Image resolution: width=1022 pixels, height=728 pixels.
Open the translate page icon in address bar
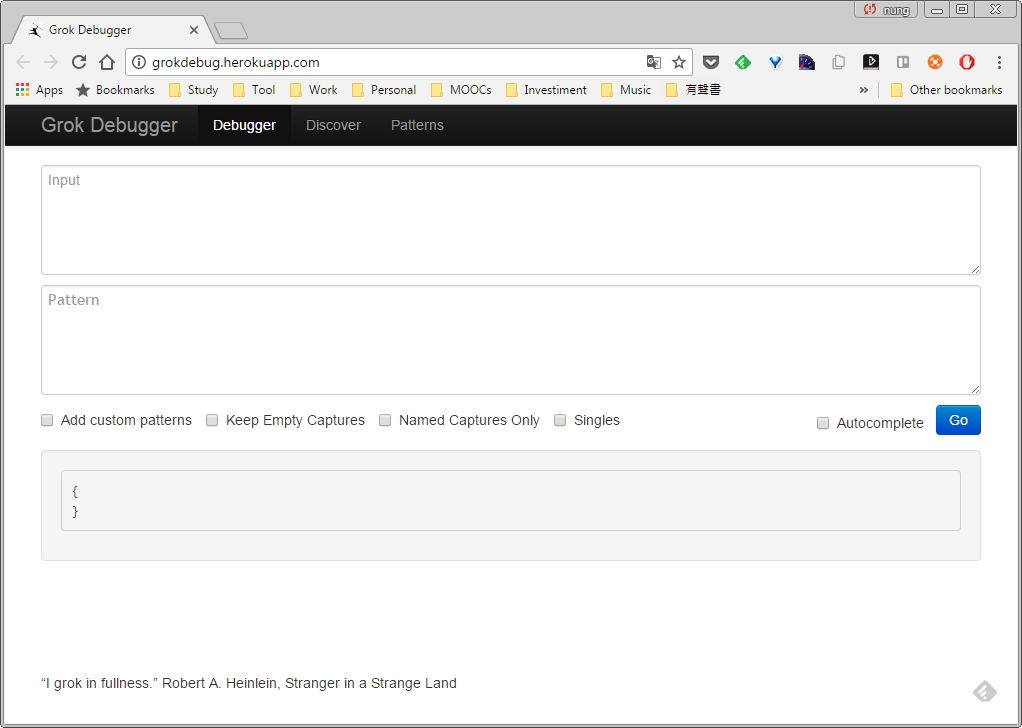[x=653, y=62]
